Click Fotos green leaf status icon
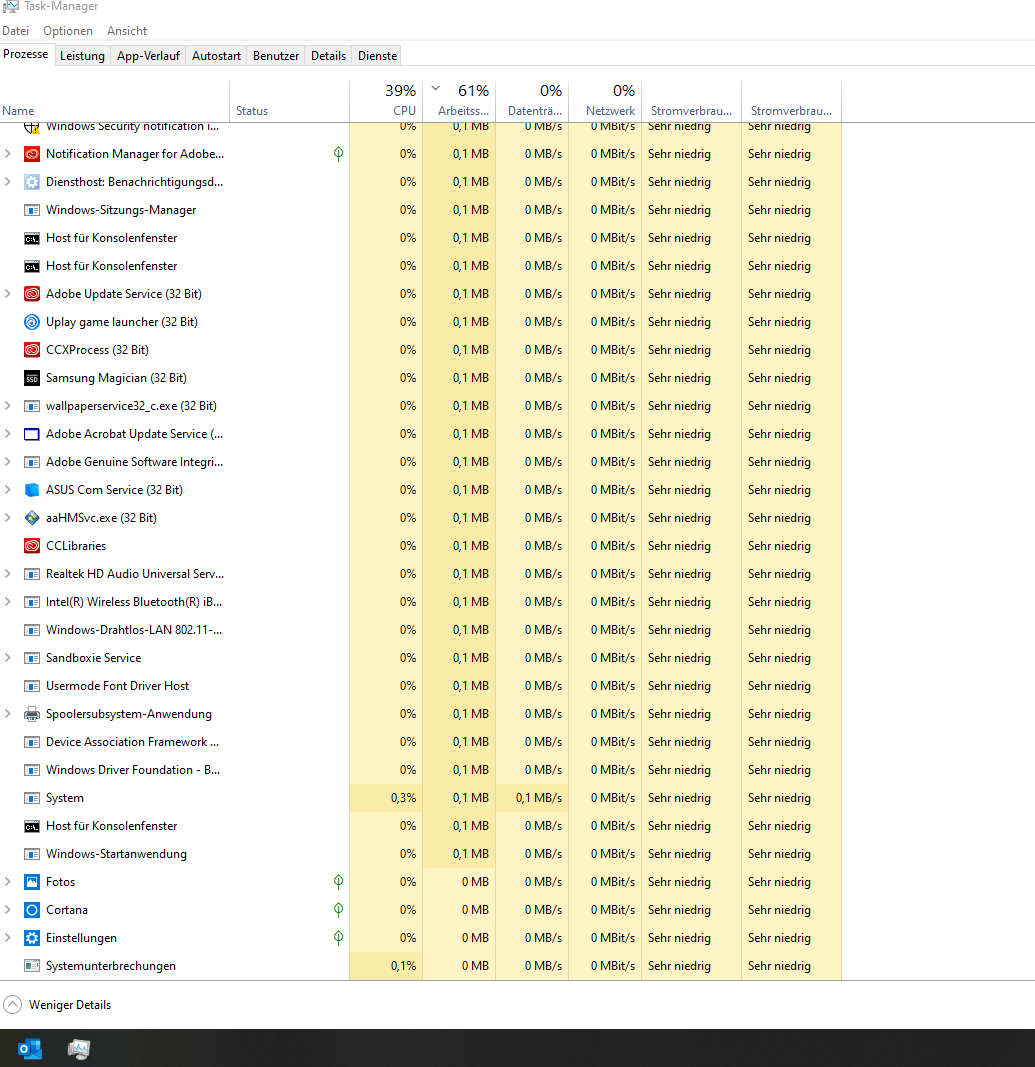Image resolution: width=1035 pixels, height=1067 pixels. coord(338,882)
